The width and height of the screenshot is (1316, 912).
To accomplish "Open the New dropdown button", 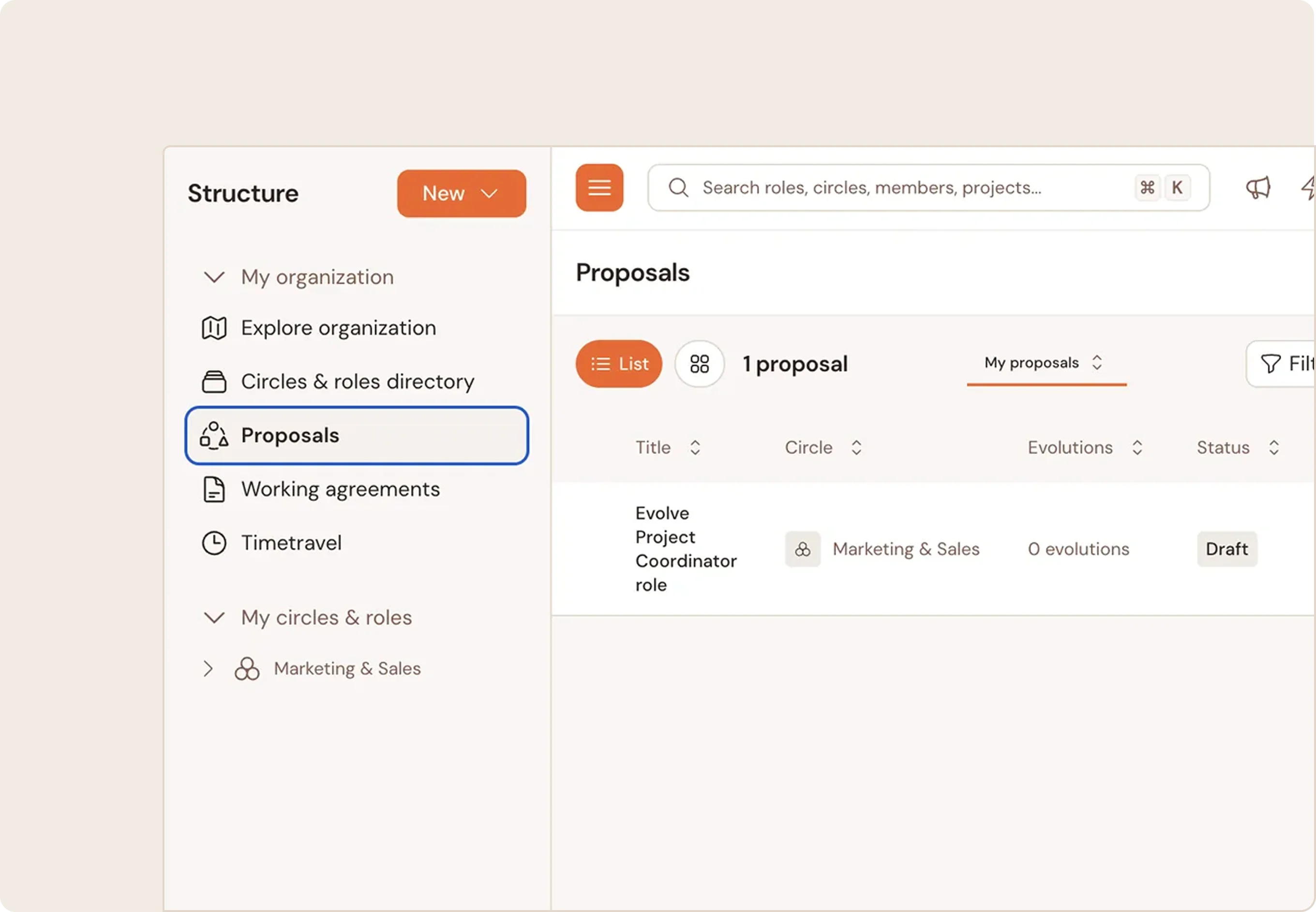I will point(462,193).
